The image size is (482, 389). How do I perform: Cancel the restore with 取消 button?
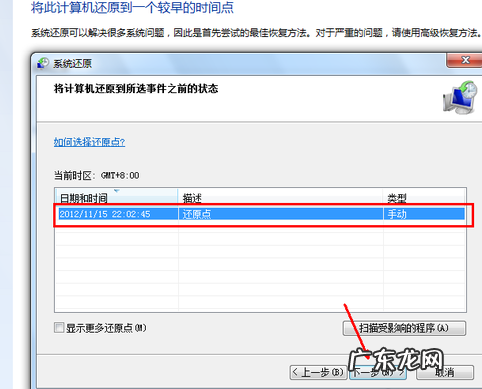click(445, 372)
